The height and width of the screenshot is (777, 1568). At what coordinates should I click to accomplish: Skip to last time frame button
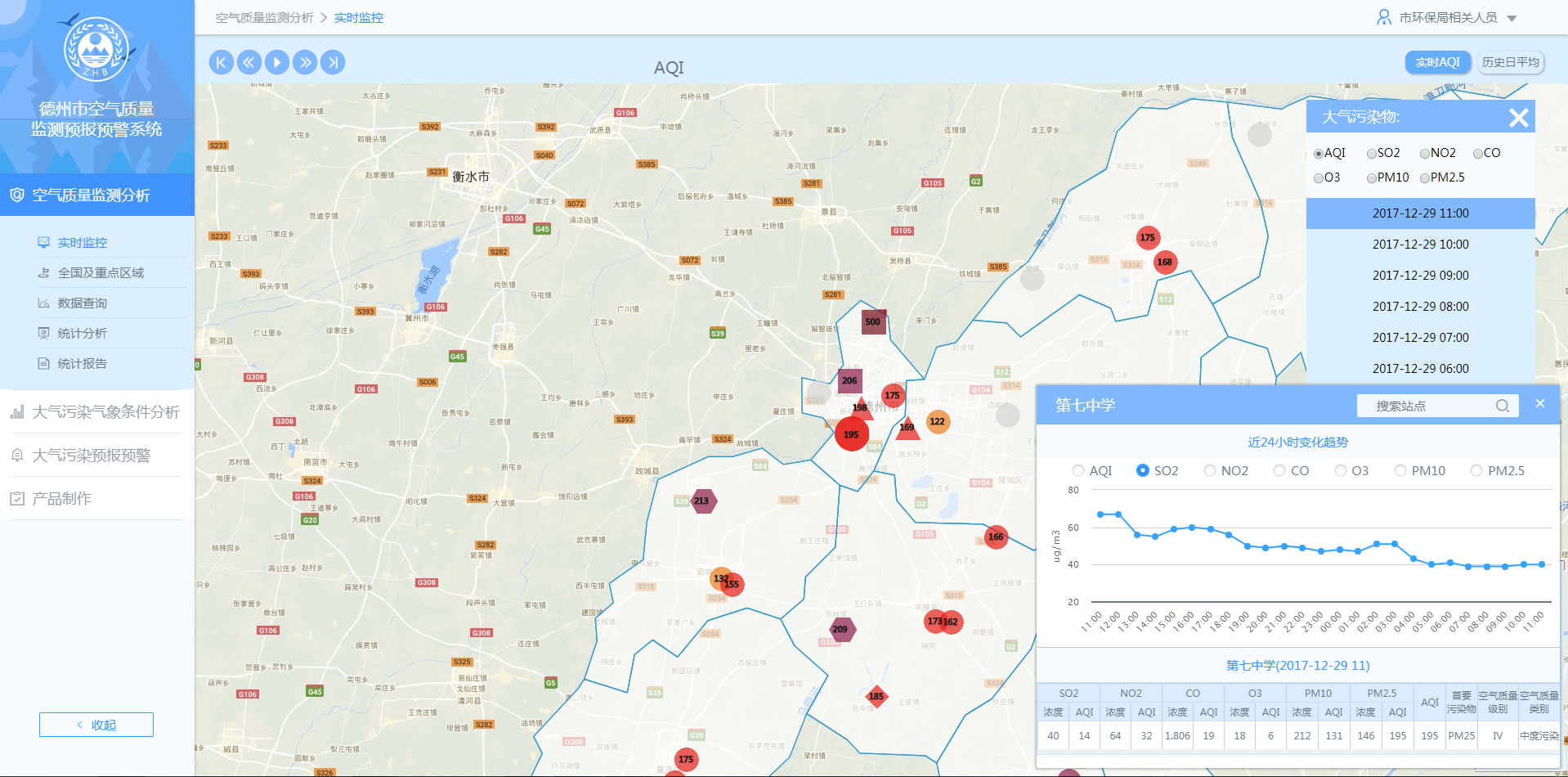click(x=333, y=62)
